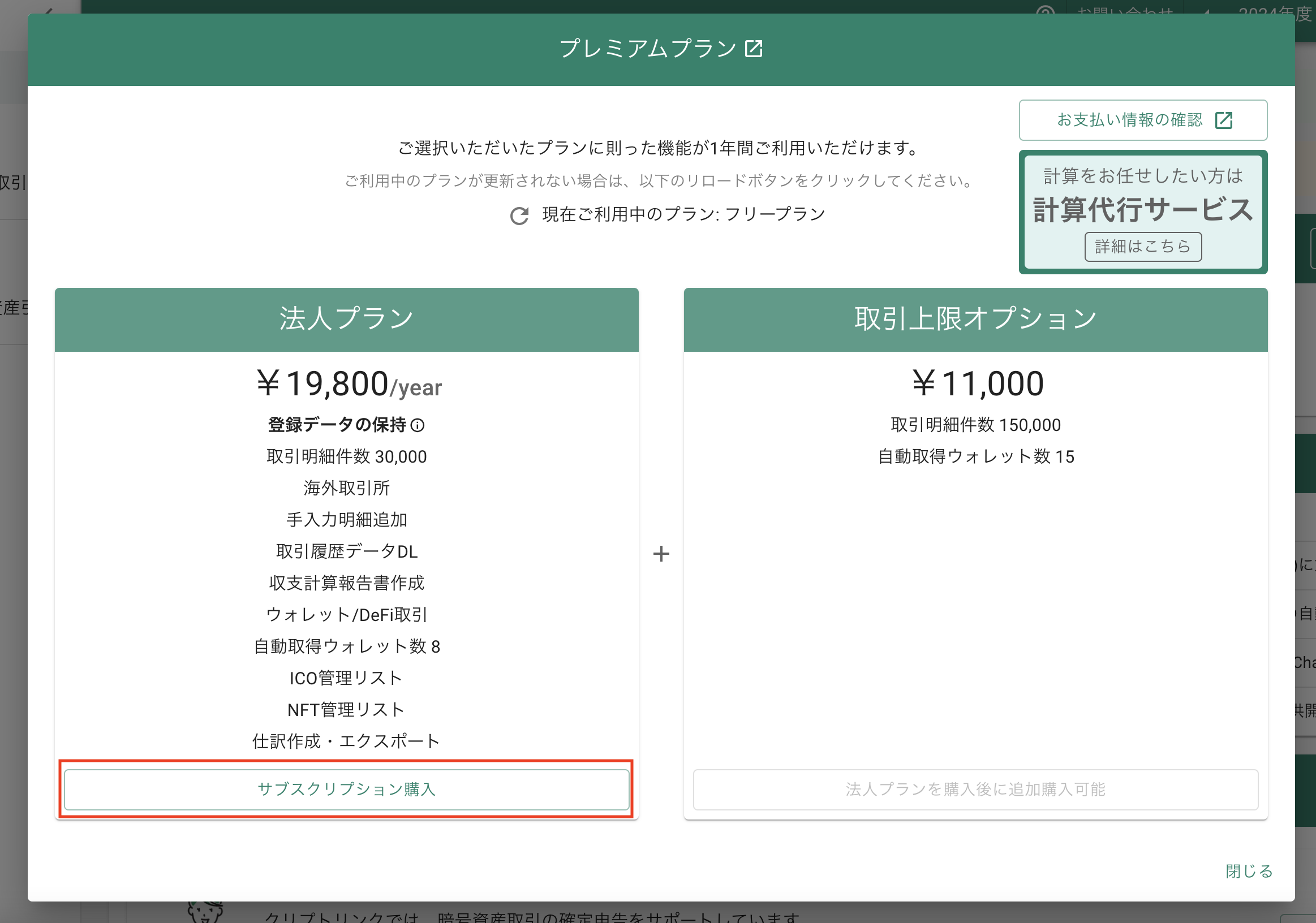
Task: Click the 取引上限オプション card header
Action: point(975,319)
